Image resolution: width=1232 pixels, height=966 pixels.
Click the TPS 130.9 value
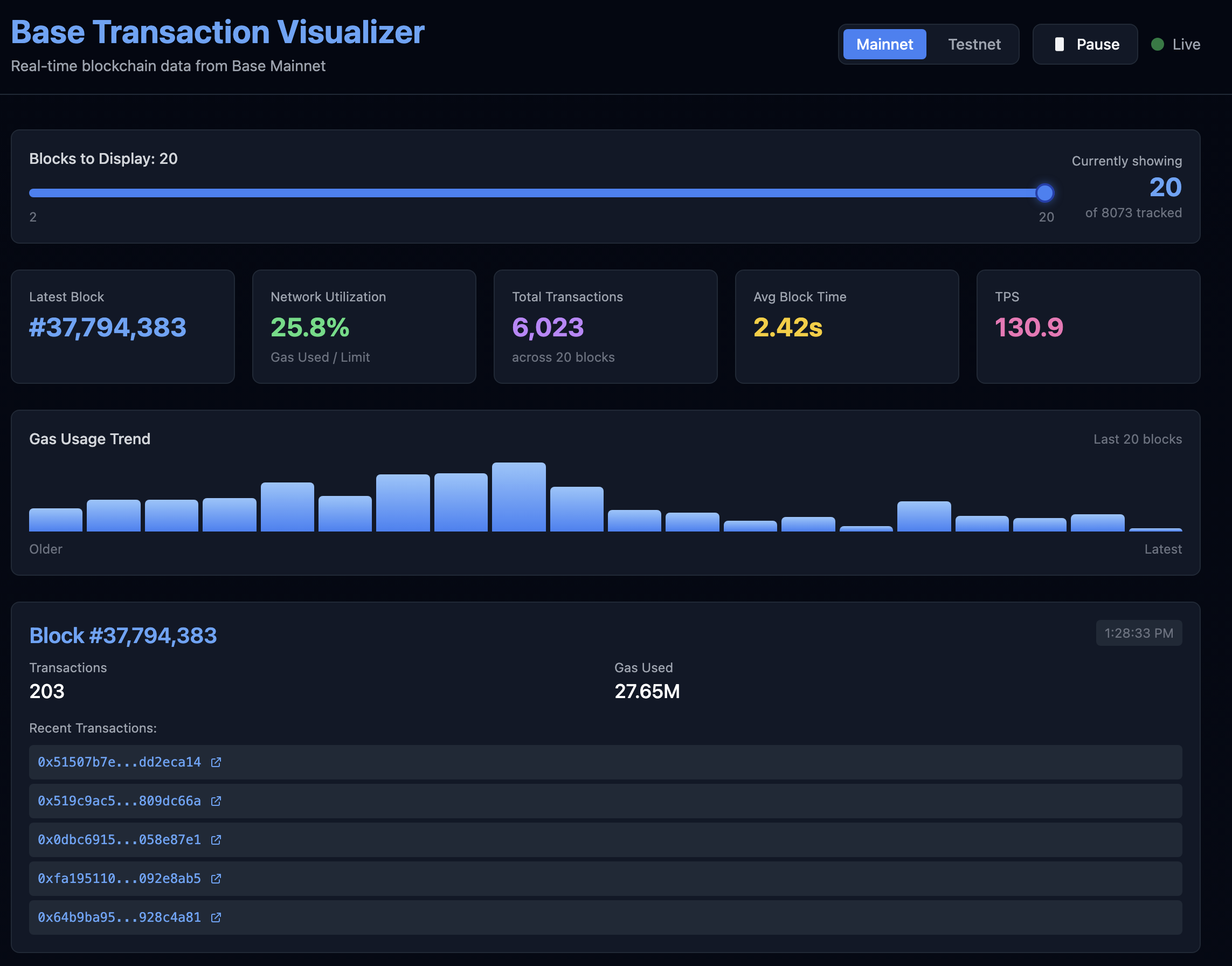tap(1029, 327)
